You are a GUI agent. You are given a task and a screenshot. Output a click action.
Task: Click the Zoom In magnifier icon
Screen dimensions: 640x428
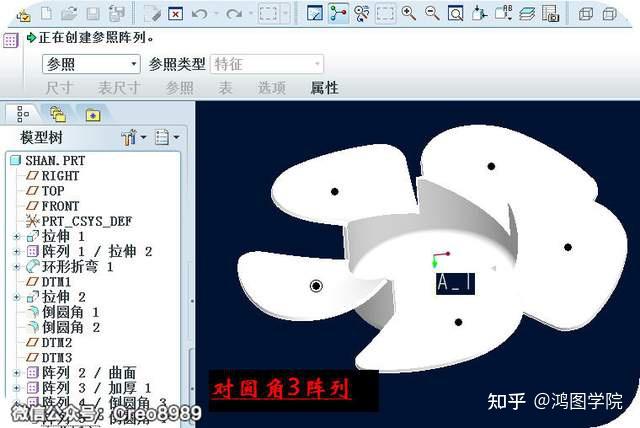click(x=409, y=13)
